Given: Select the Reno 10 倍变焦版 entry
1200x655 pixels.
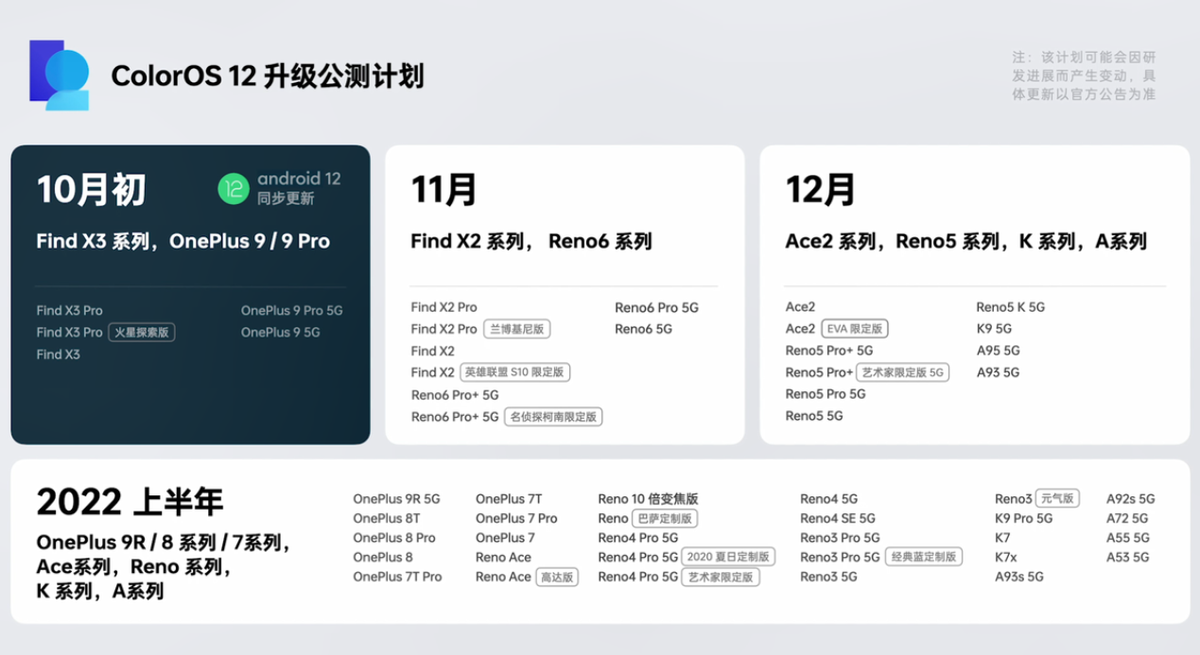Looking at the screenshot, I should tap(648, 499).
